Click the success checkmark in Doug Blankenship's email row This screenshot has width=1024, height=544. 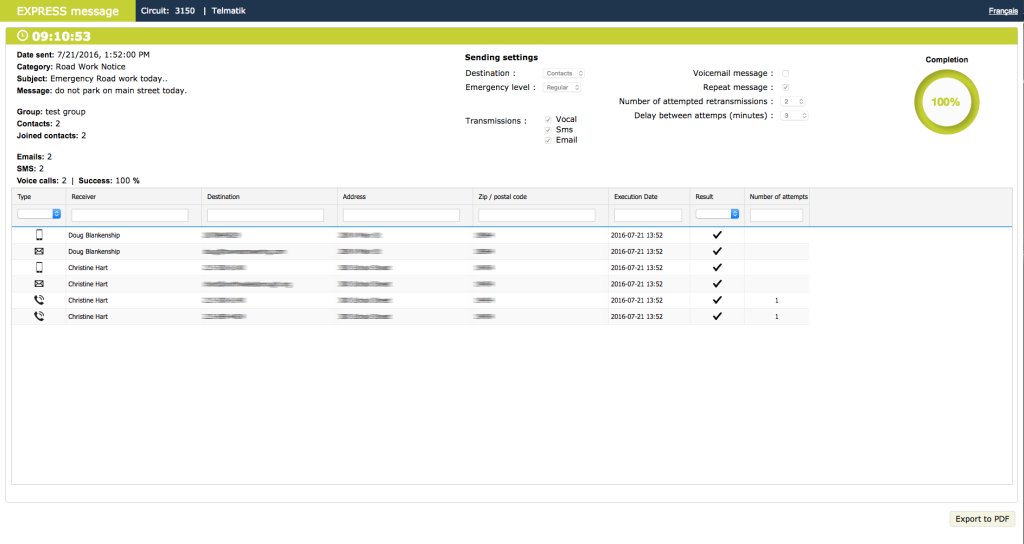click(x=717, y=251)
